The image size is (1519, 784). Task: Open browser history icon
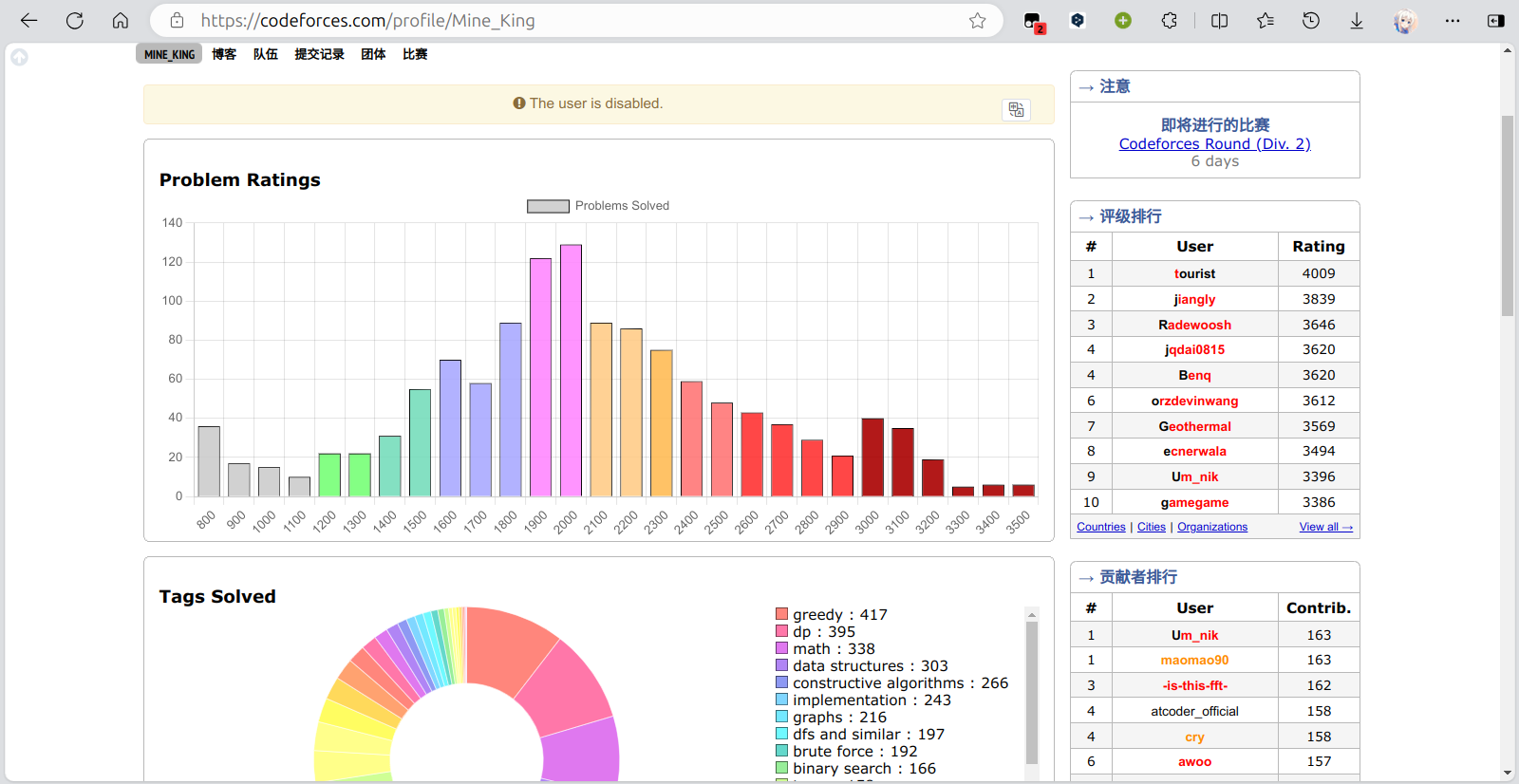(x=1310, y=20)
